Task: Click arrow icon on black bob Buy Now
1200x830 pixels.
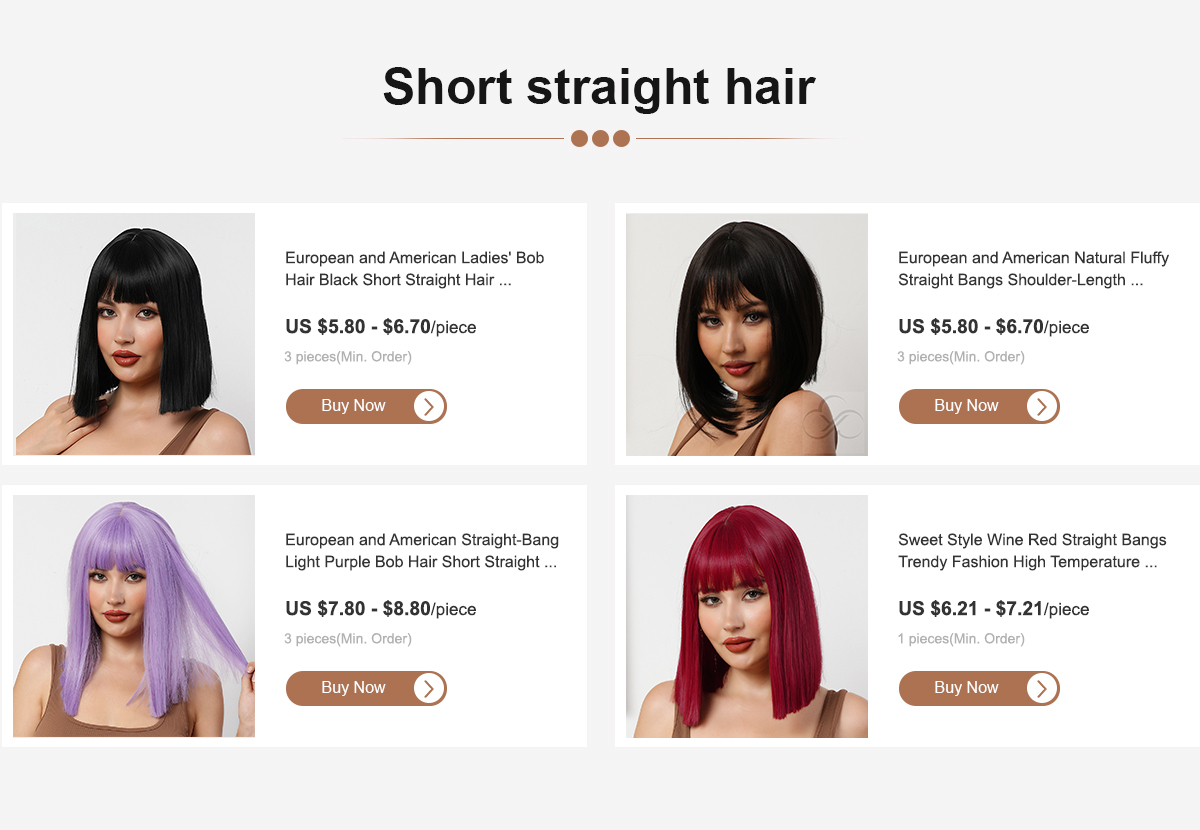Action: (429, 406)
